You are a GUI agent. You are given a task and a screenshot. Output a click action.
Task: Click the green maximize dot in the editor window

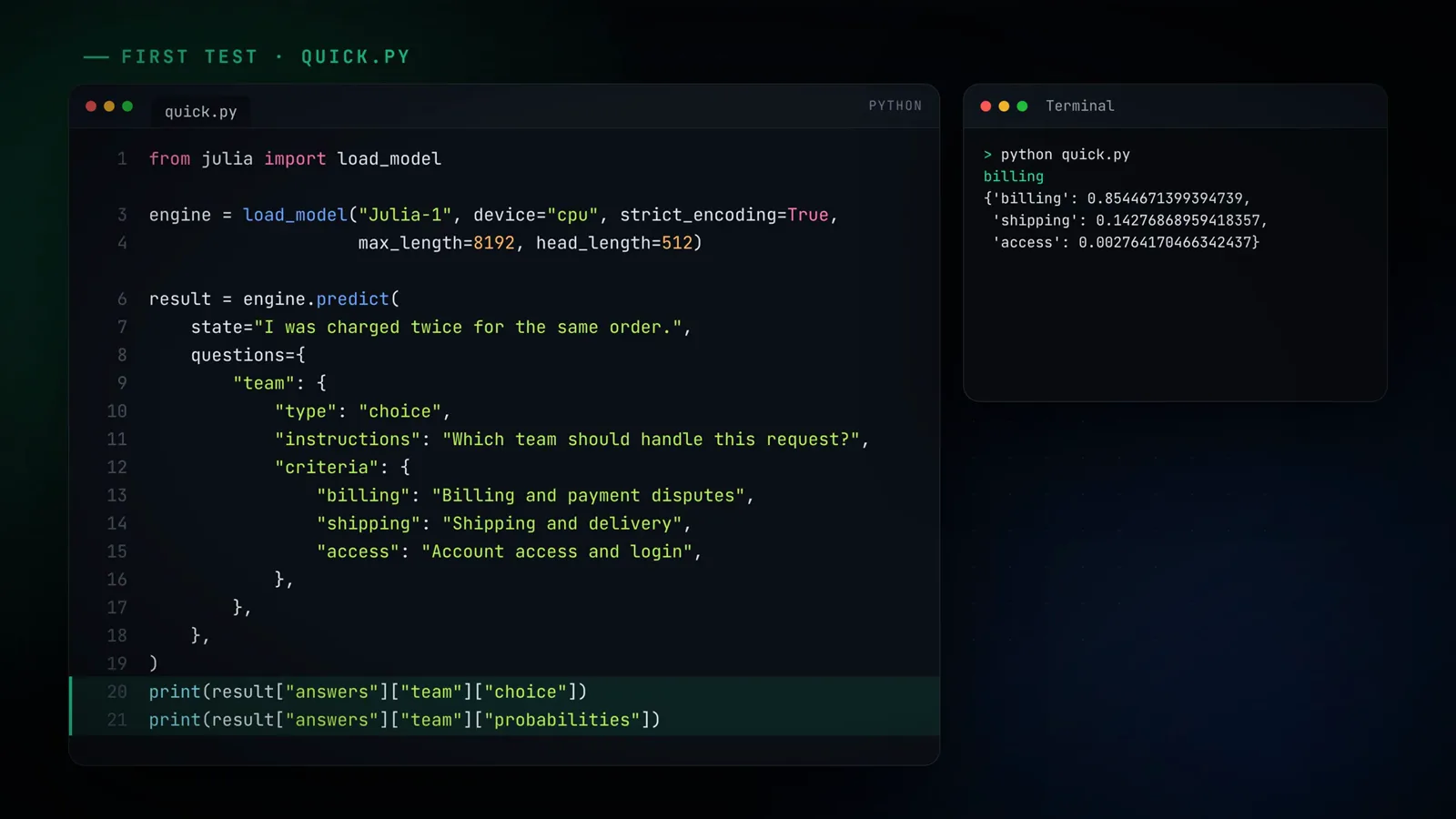click(x=127, y=106)
